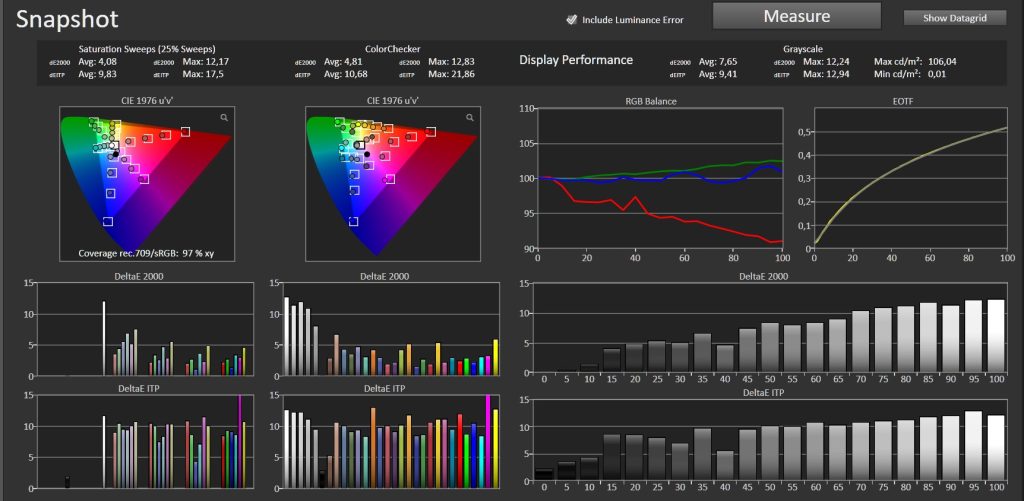The height and width of the screenshot is (501, 1024).
Task: Click last yellow bar in ColorChecker DeltaE 2000
Action: 495,357
